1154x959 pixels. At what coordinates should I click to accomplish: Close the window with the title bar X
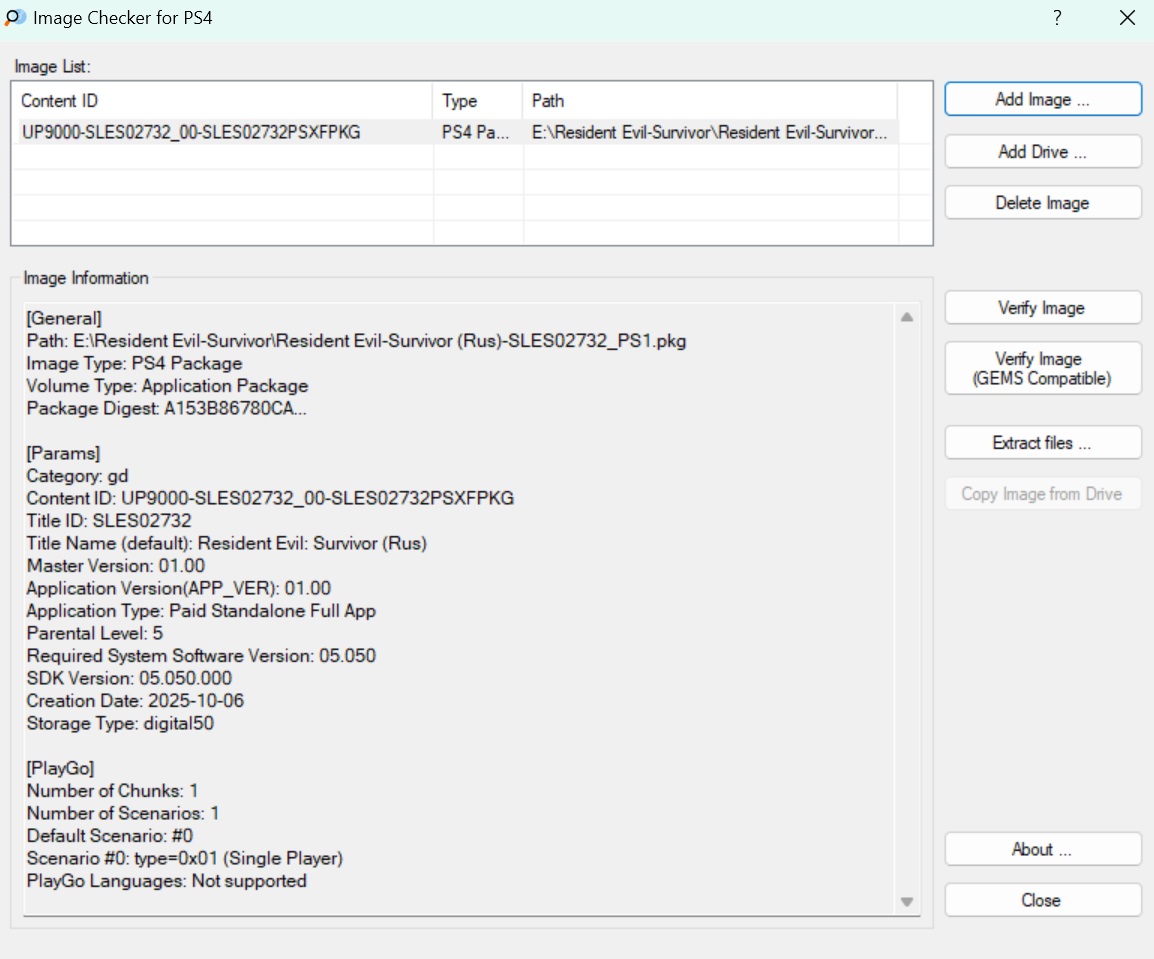tap(1127, 18)
